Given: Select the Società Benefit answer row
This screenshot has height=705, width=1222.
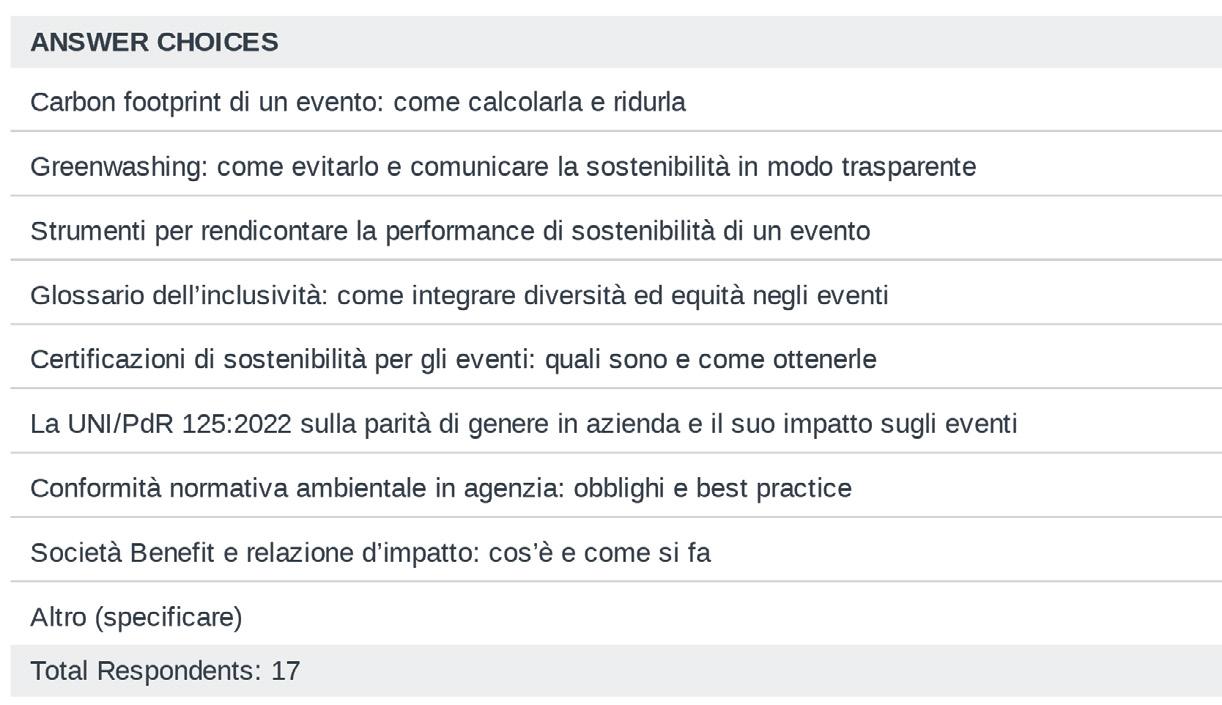Looking at the screenshot, I should [370, 552].
